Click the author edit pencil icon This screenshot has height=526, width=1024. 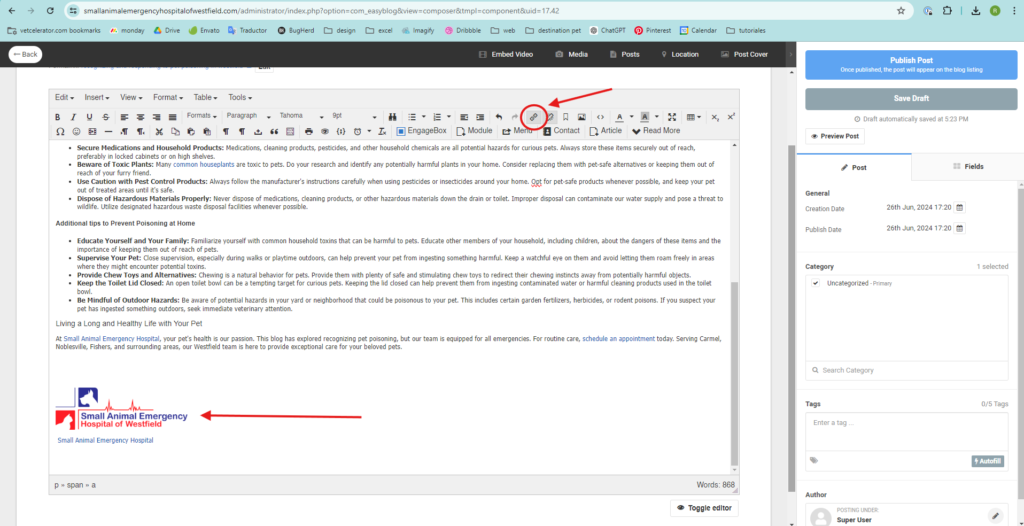(x=994, y=516)
